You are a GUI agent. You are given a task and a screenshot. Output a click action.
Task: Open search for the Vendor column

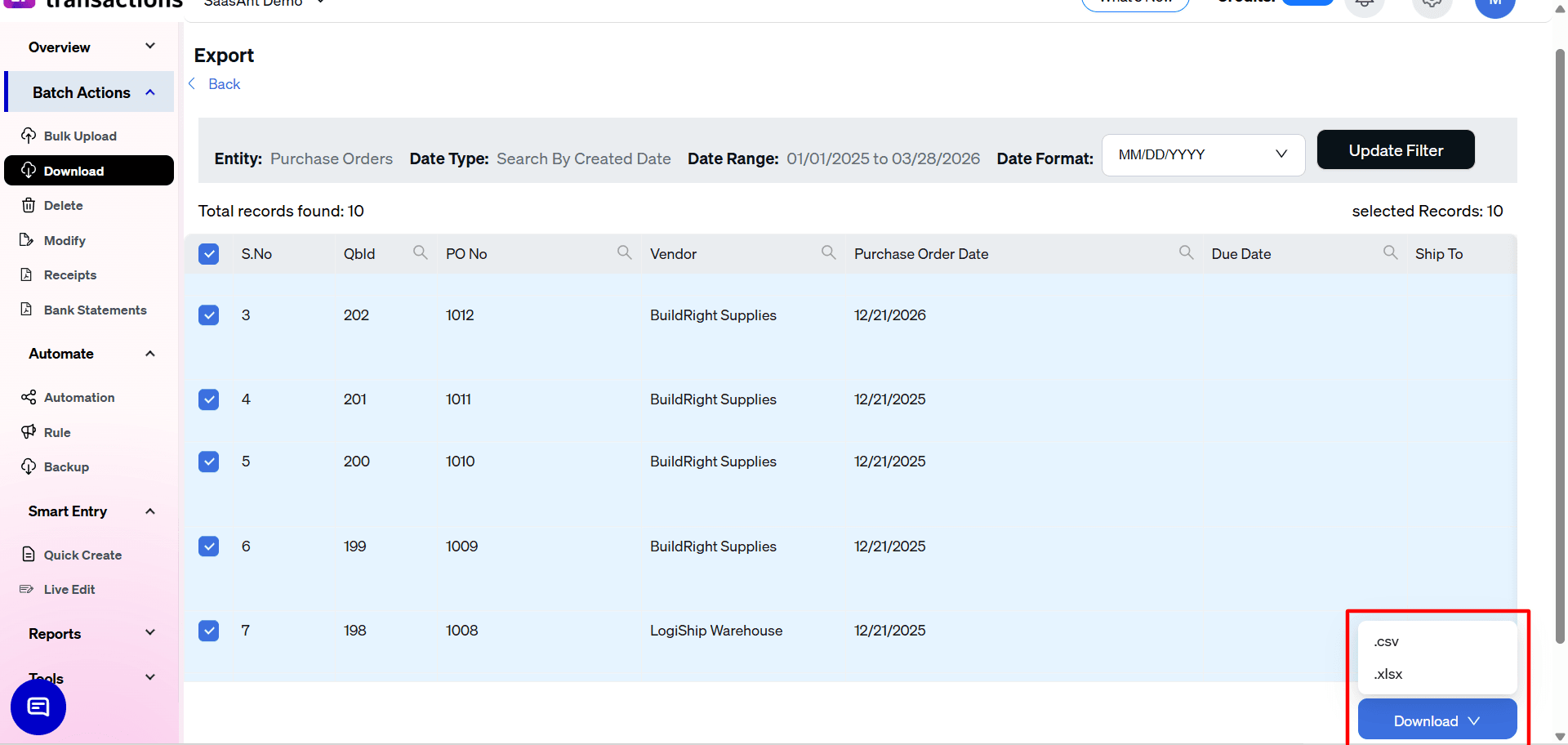click(x=828, y=252)
